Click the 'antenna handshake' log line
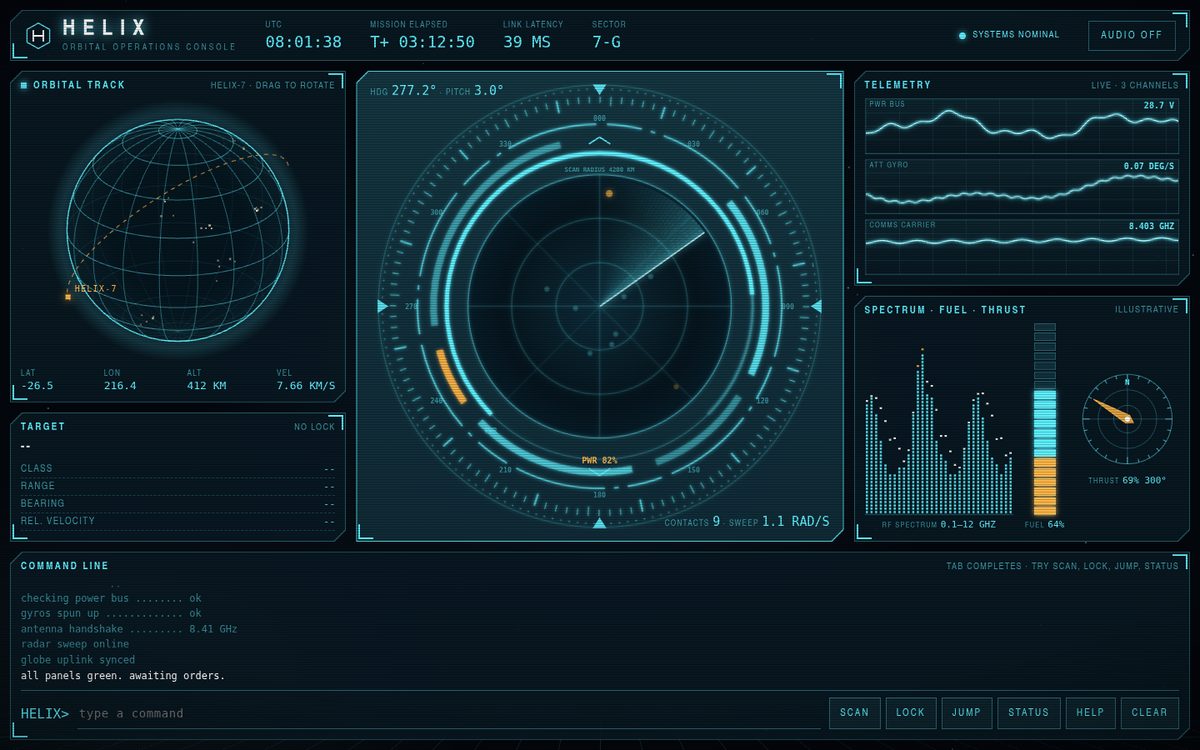The image size is (1200, 750). click(x=129, y=629)
